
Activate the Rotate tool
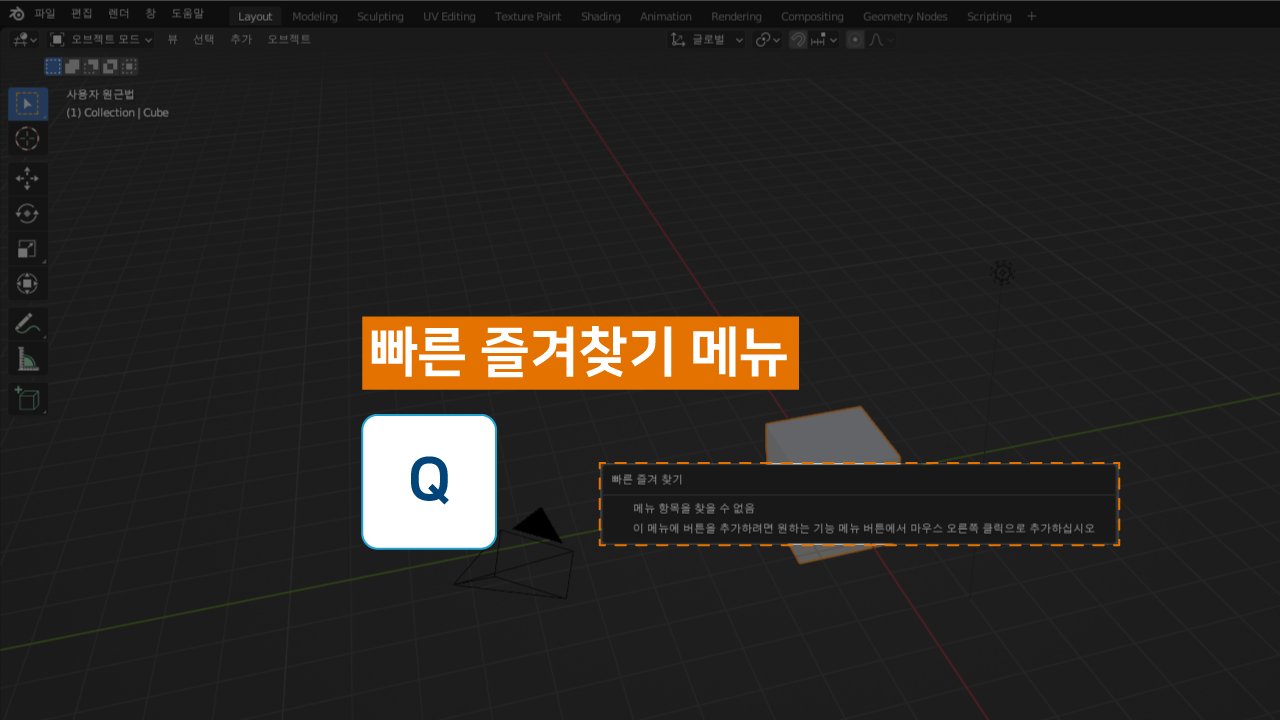click(28, 213)
